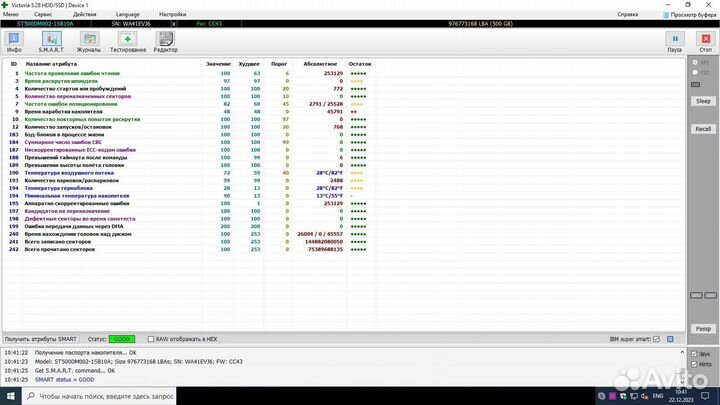Open the Тестирование surface test section
This screenshot has width=720, height=405.
(128, 42)
